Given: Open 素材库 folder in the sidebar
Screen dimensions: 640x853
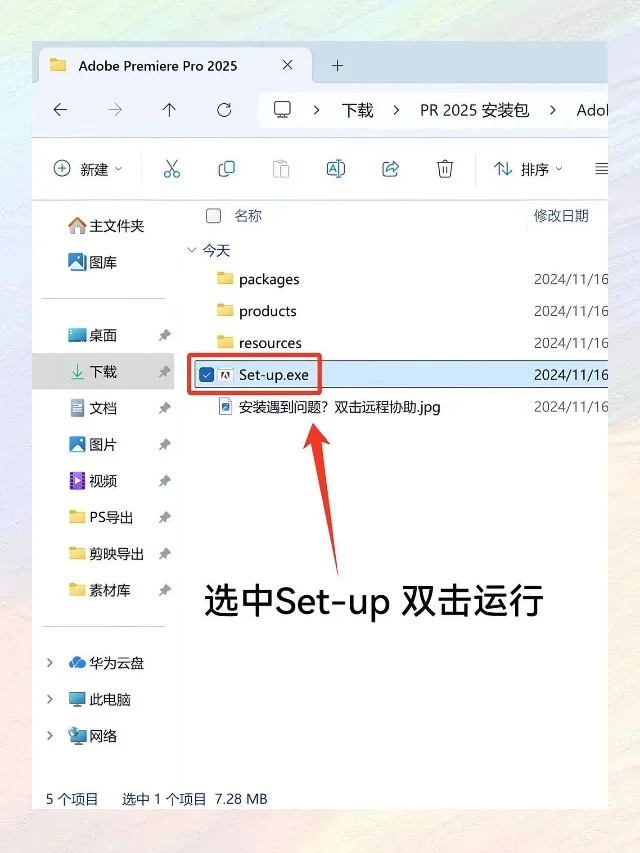Looking at the screenshot, I should (x=100, y=590).
